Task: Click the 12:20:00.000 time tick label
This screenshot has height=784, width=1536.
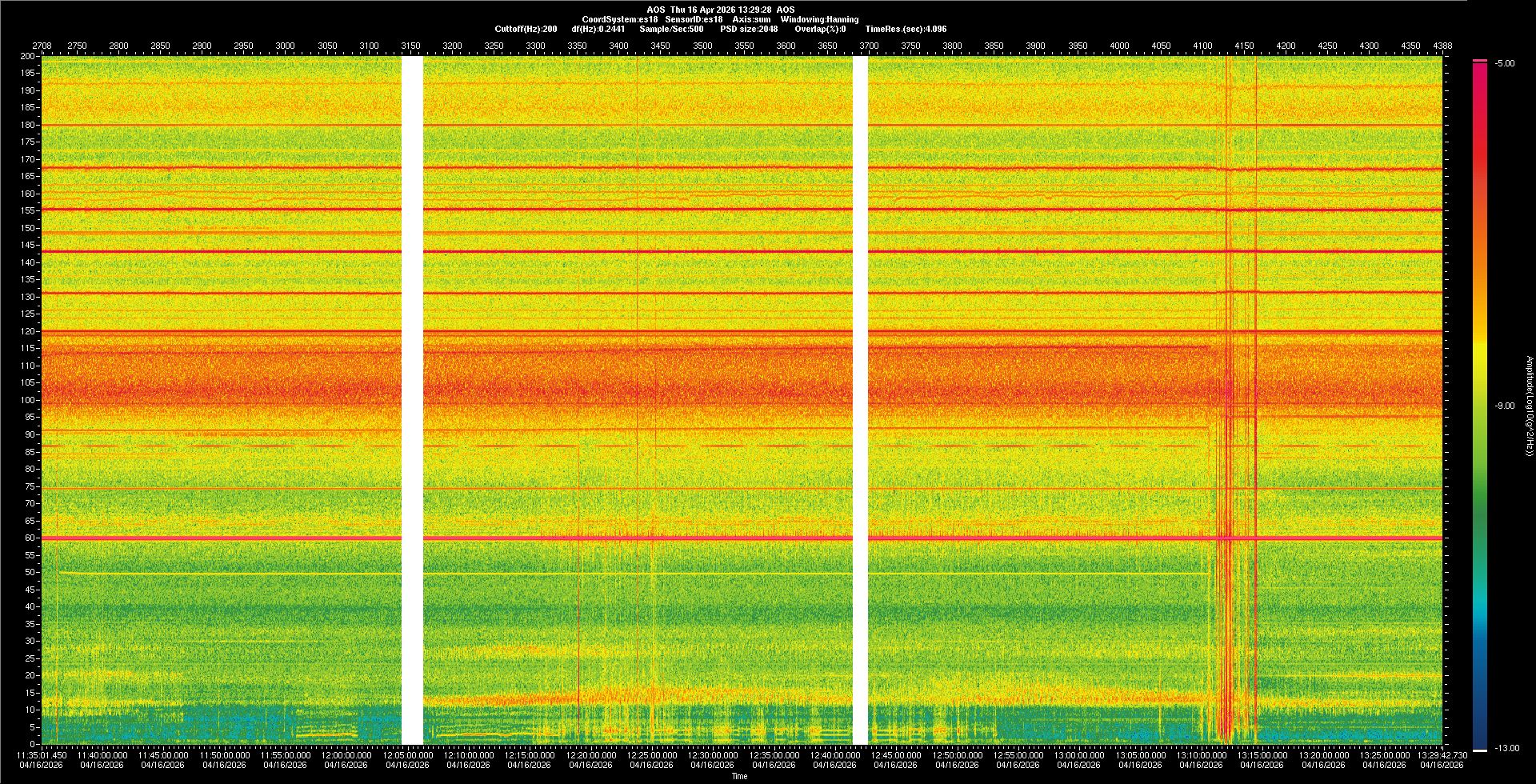Action: [x=590, y=755]
